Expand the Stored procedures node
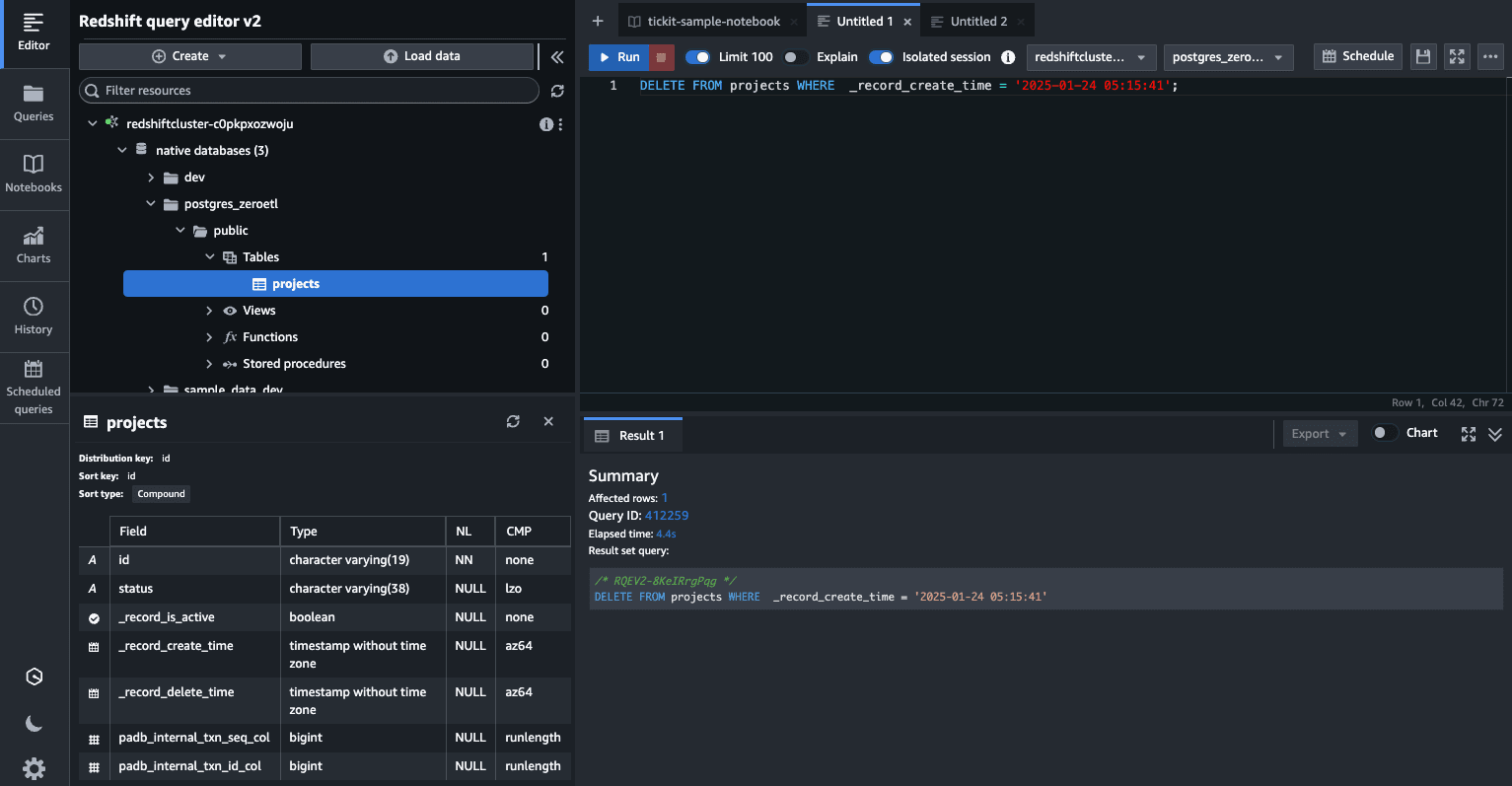Image resolution: width=1512 pixels, height=786 pixels. (209, 364)
